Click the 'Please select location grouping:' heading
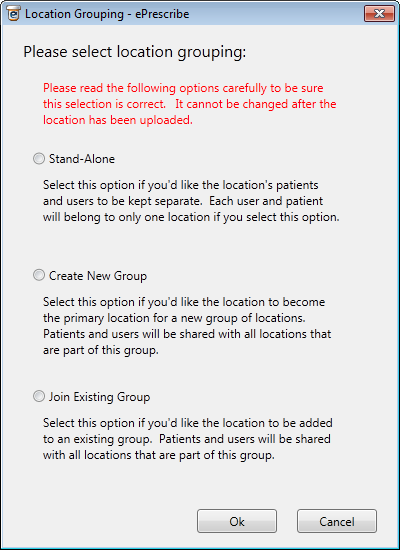The width and height of the screenshot is (400, 550). click(x=135, y=52)
